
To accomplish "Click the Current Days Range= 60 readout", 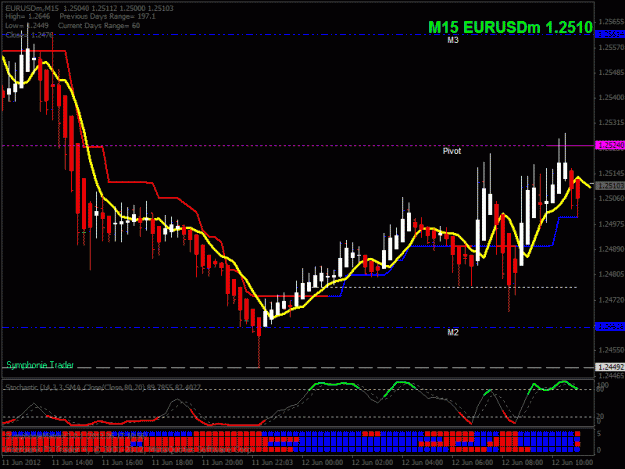I will click(x=99, y=26).
